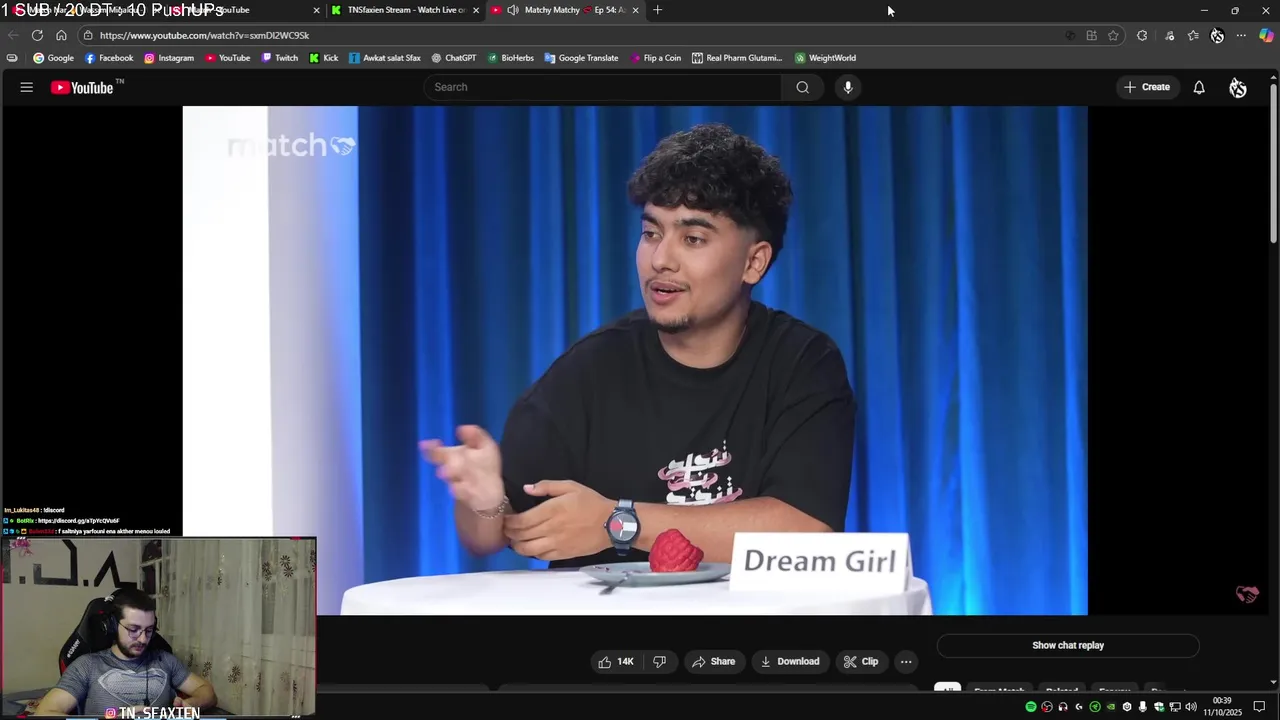This screenshot has width=1280, height=720.
Task: Open Spotify tray icon
Action: 1031,707
